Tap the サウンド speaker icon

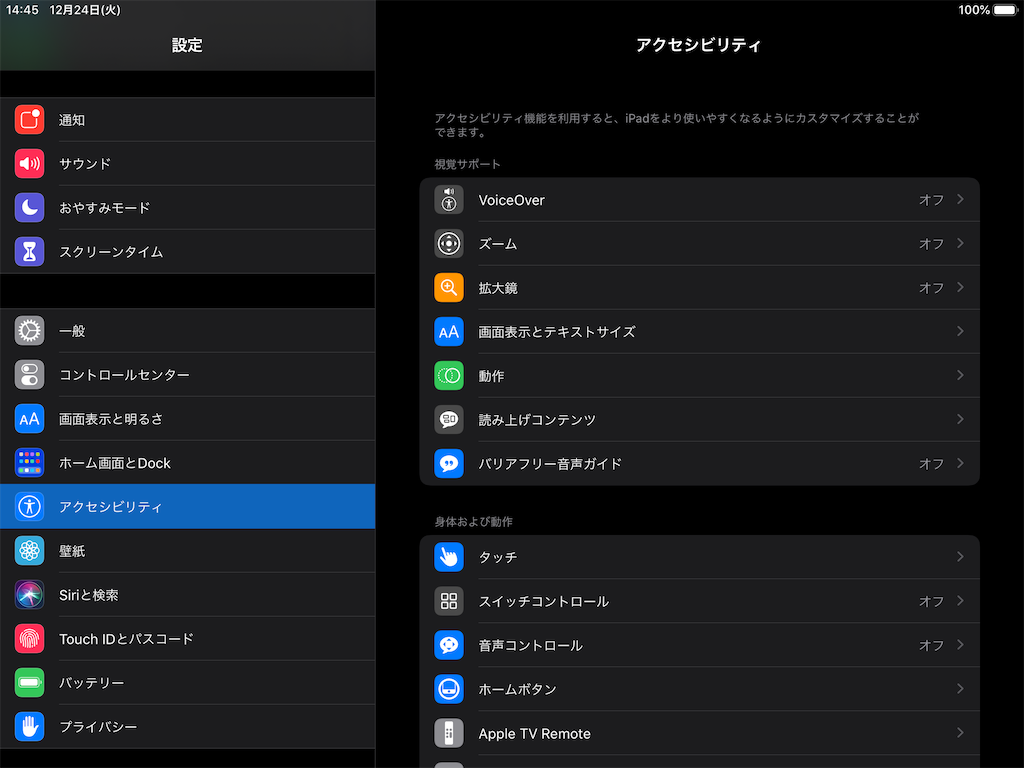click(x=29, y=163)
